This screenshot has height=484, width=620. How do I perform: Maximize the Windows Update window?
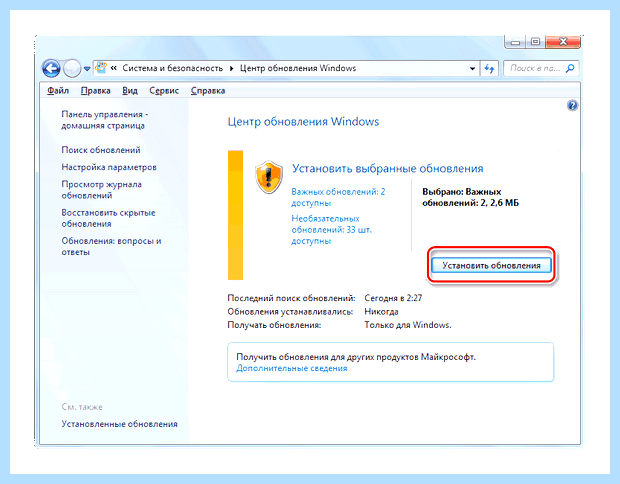coord(535,42)
